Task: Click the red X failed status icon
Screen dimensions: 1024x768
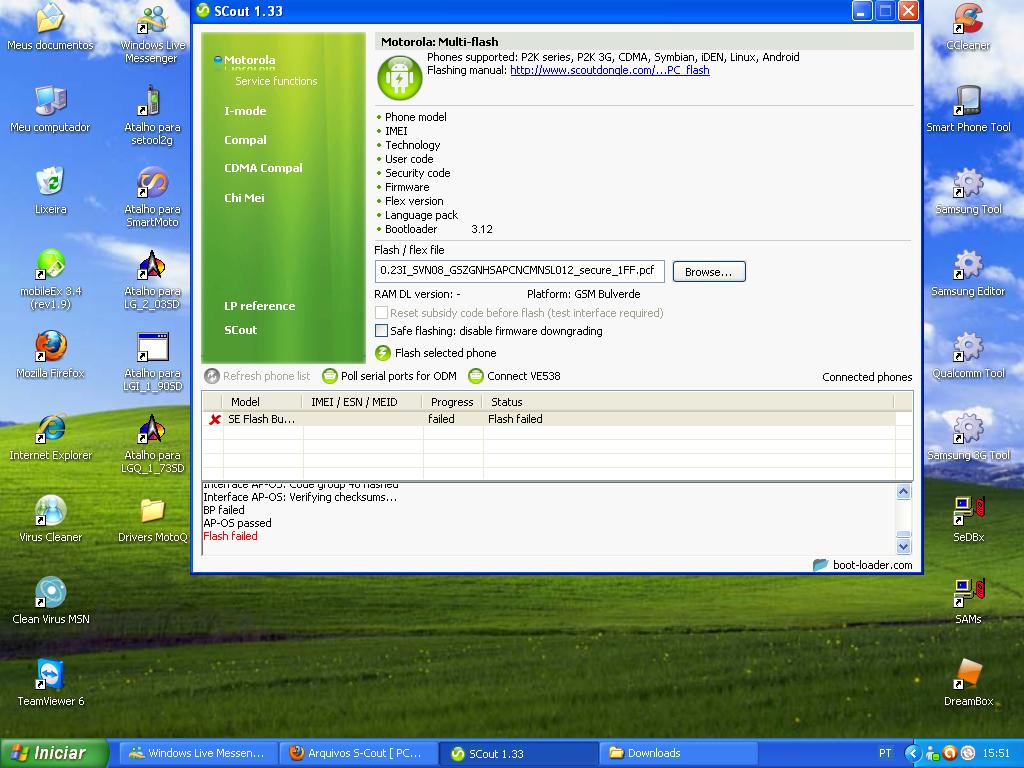Action: pos(214,419)
